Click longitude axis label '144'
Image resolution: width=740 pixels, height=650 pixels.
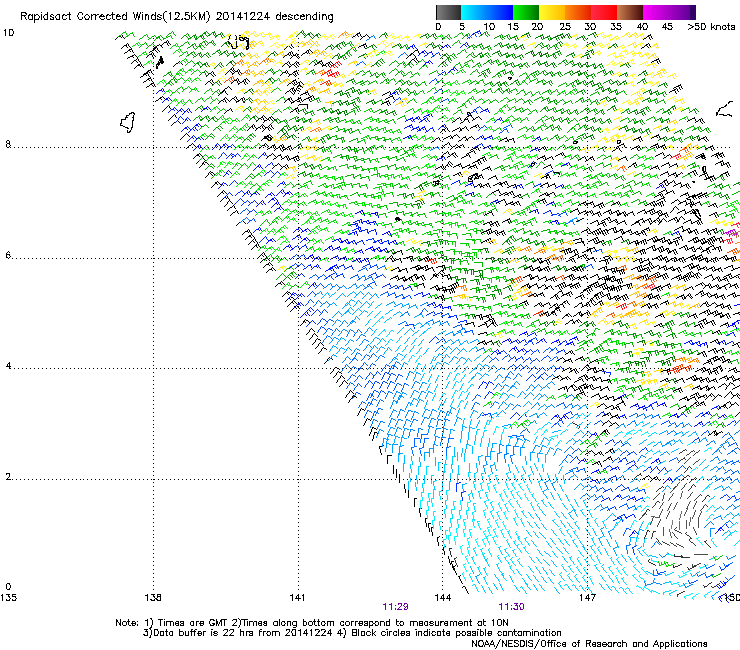[443, 598]
